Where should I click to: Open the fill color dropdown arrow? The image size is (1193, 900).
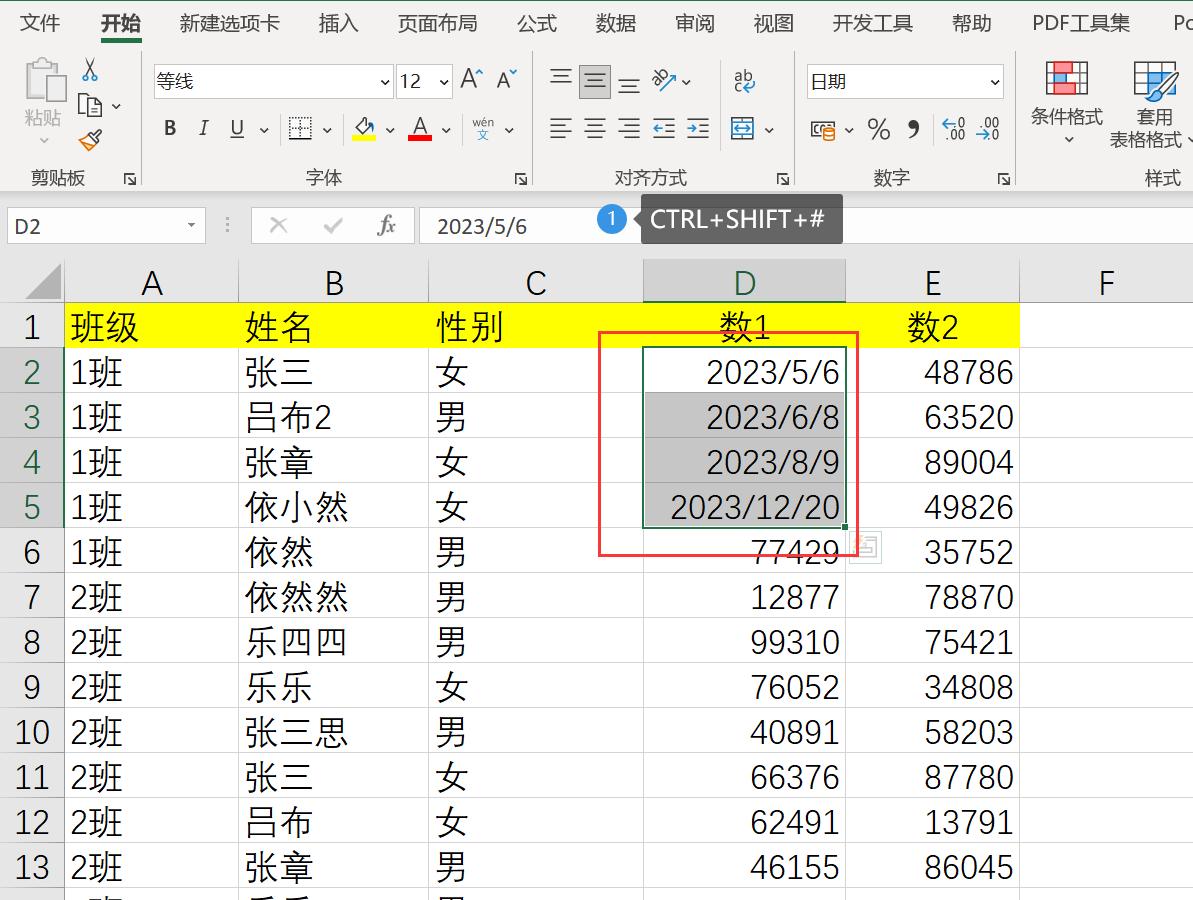point(390,129)
